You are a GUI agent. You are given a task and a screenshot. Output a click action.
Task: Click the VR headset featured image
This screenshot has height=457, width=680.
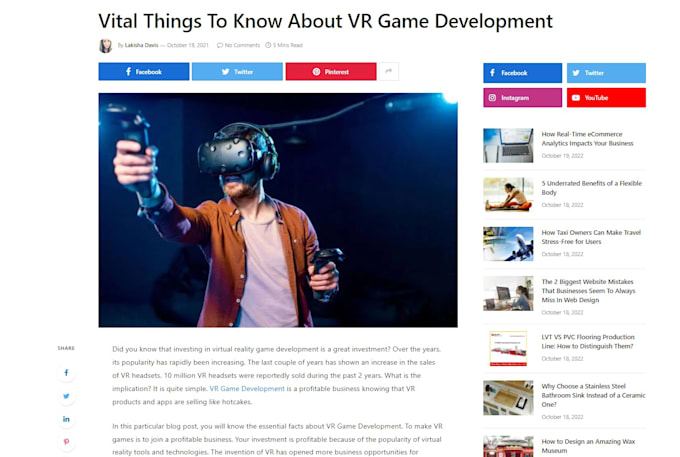(278, 210)
